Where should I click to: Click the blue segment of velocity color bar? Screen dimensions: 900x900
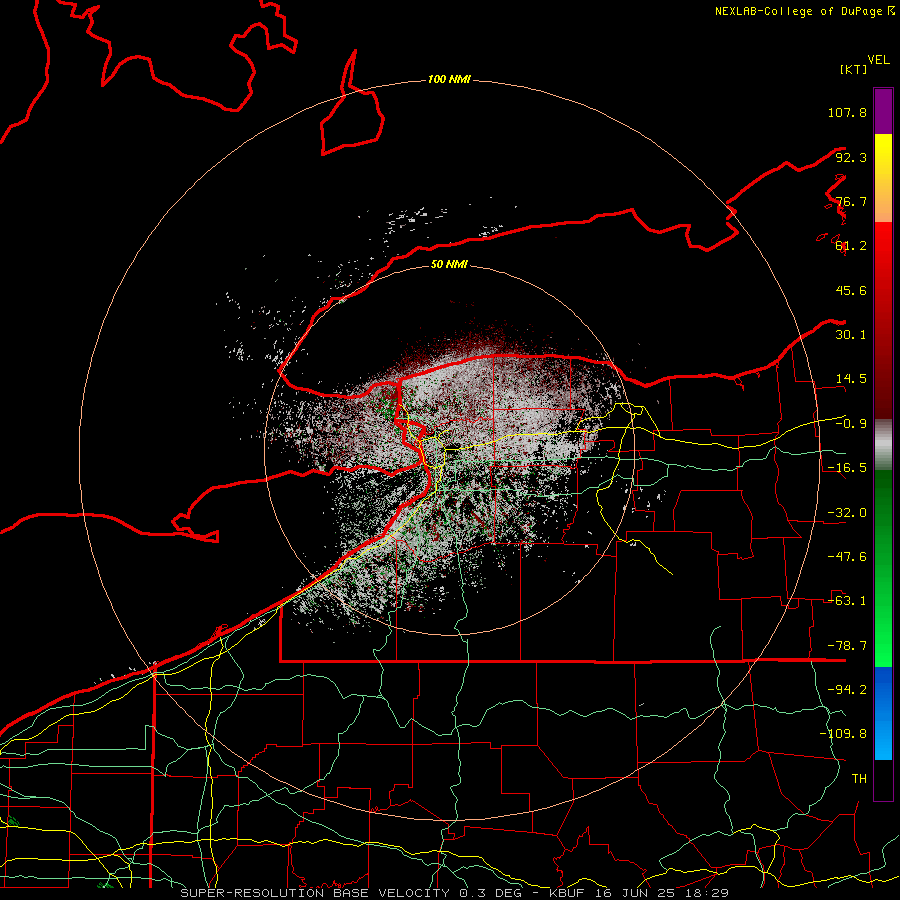click(x=883, y=713)
